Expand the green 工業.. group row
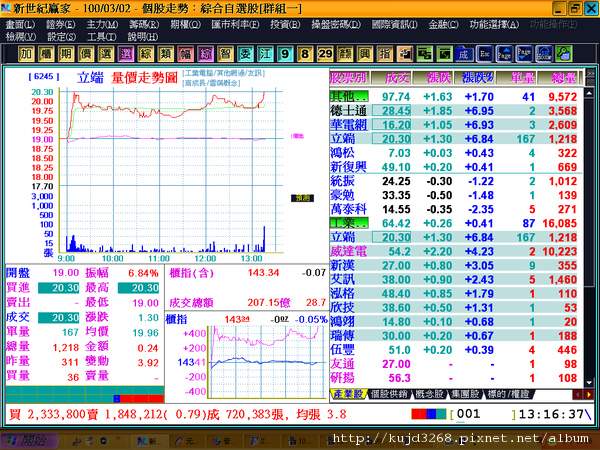The height and width of the screenshot is (450, 600). click(349, 223)
